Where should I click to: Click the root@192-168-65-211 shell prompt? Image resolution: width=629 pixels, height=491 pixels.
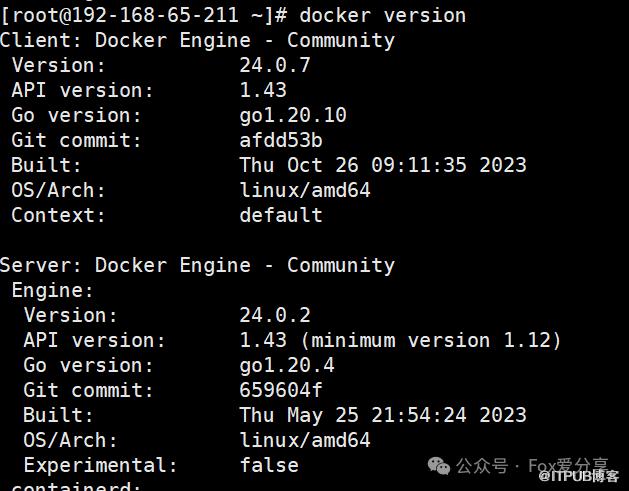130,15
